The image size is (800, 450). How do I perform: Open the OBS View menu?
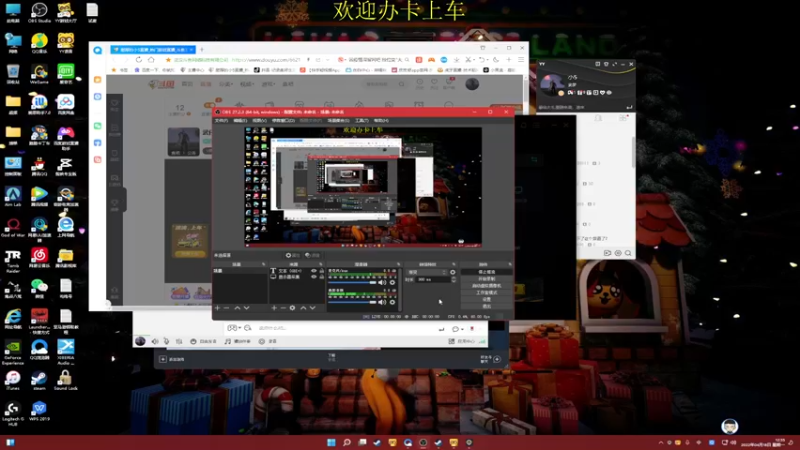point(259,120)
